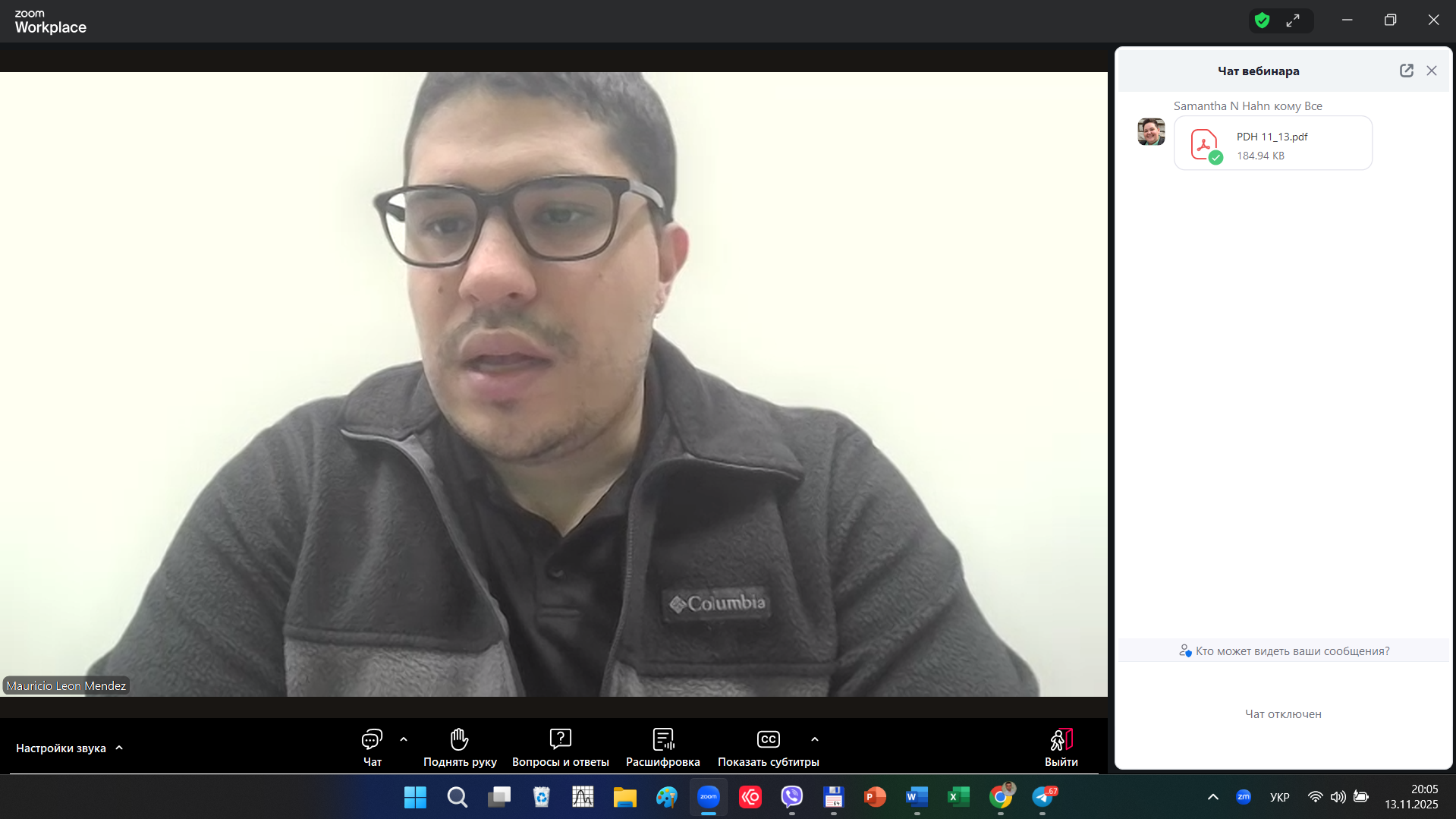This screenshot has height=819, width=1456.
Task: Show hidden system tray icons
Action: tap(1212, 797)
